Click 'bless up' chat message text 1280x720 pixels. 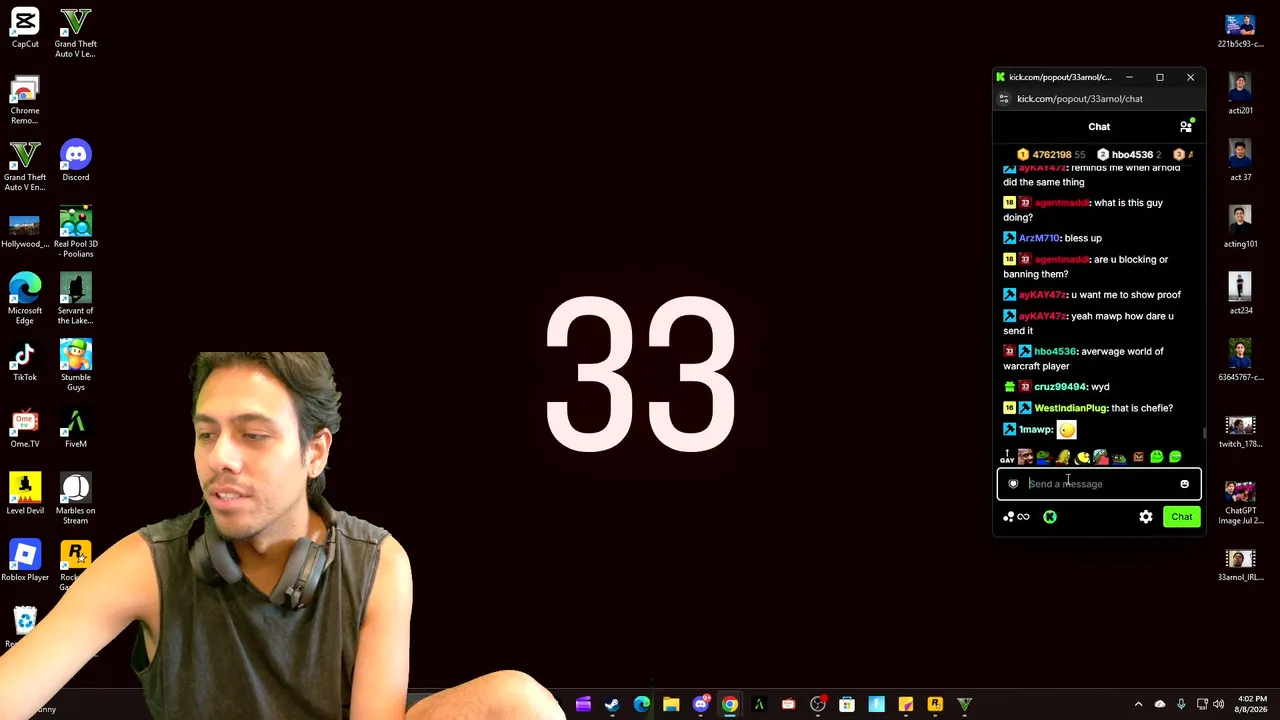(x=1083, y=238)
